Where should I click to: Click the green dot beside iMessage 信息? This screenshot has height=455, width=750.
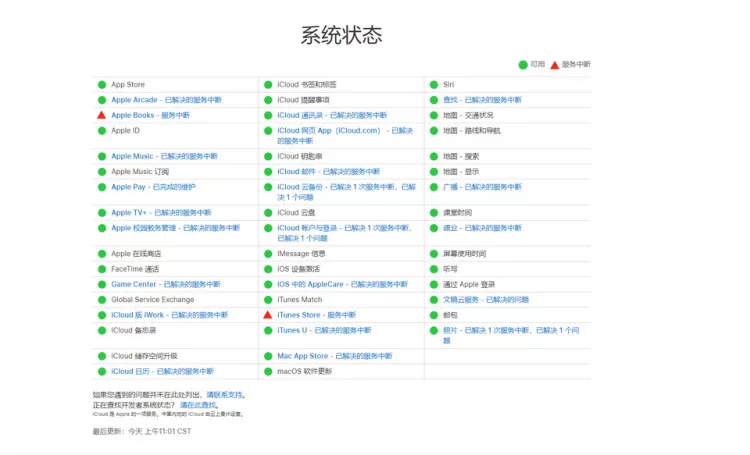point(268,254)
